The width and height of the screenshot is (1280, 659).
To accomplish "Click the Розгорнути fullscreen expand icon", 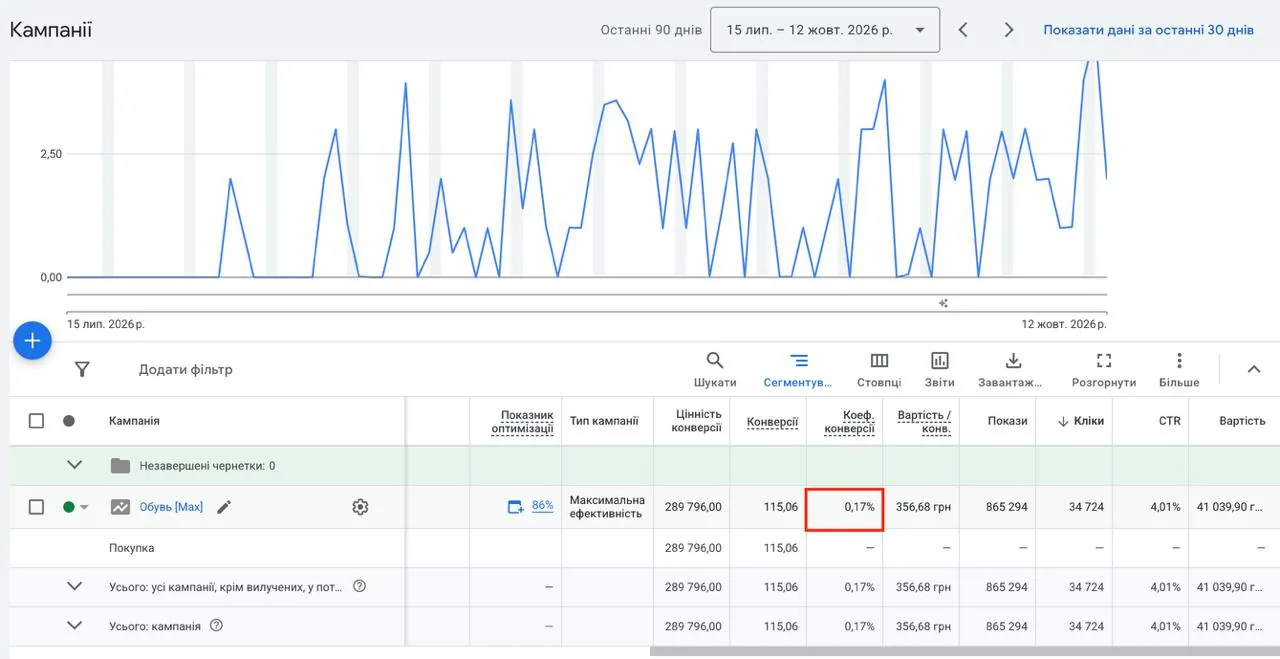I will (x=1104, y=361).
